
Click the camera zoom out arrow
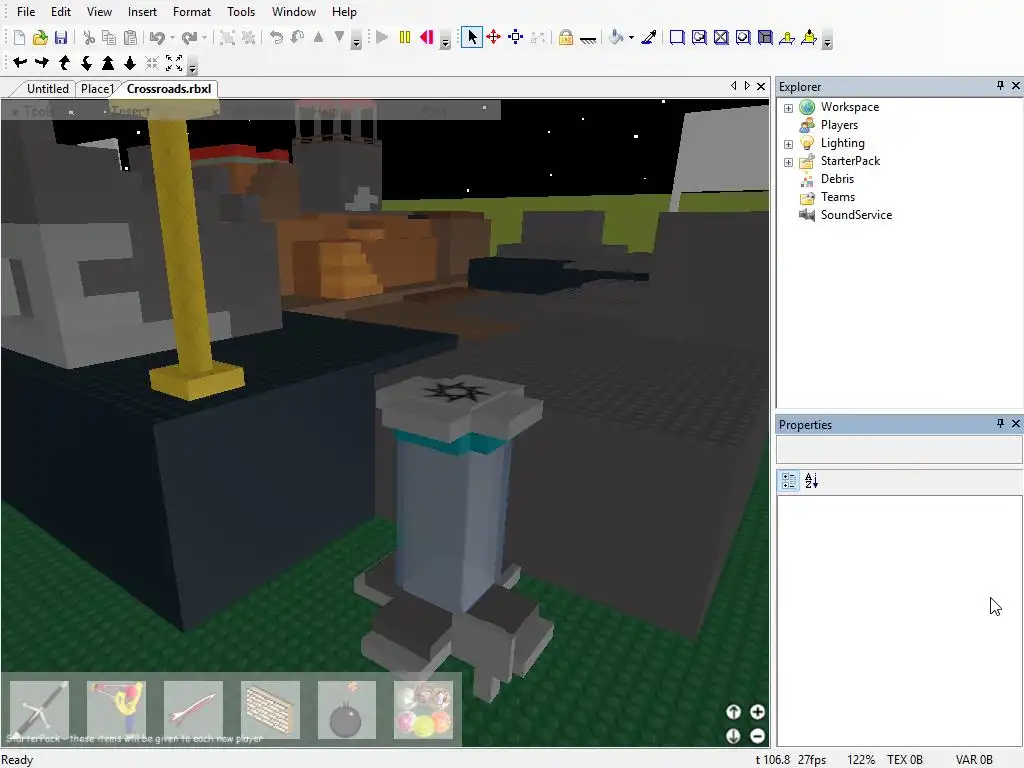coord(130,63)
